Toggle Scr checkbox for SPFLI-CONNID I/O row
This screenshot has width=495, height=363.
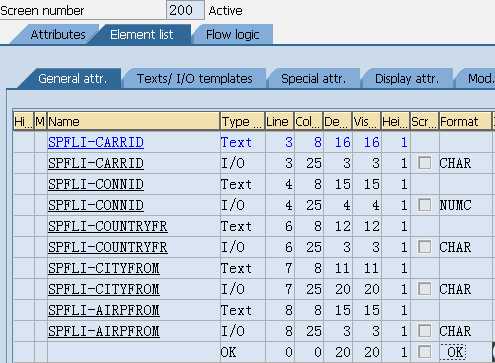coord(424,205)
